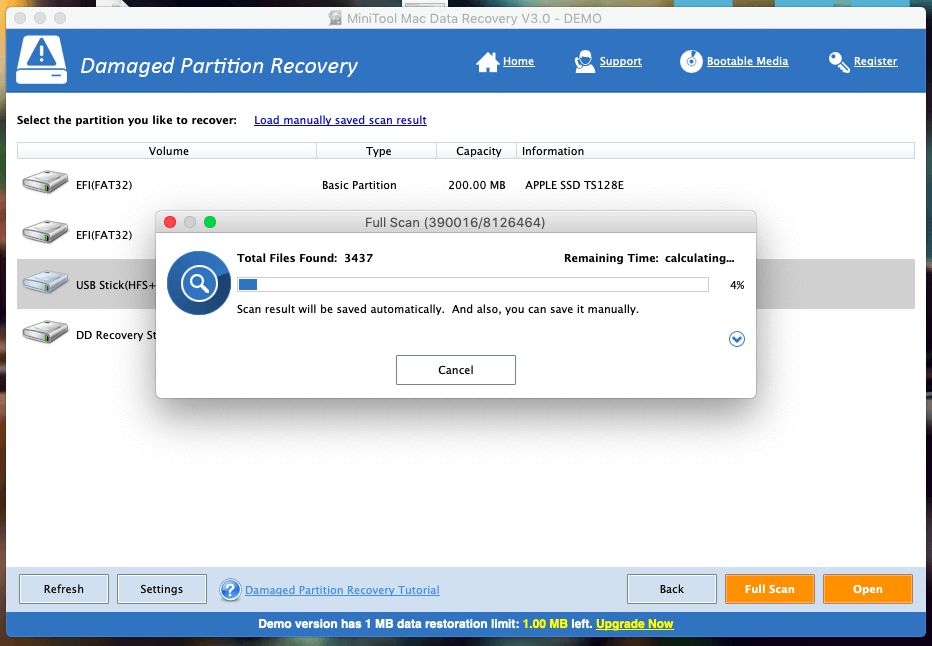Open the Bootable Media link
Screen dimensions: 932x646
point(747,61)
